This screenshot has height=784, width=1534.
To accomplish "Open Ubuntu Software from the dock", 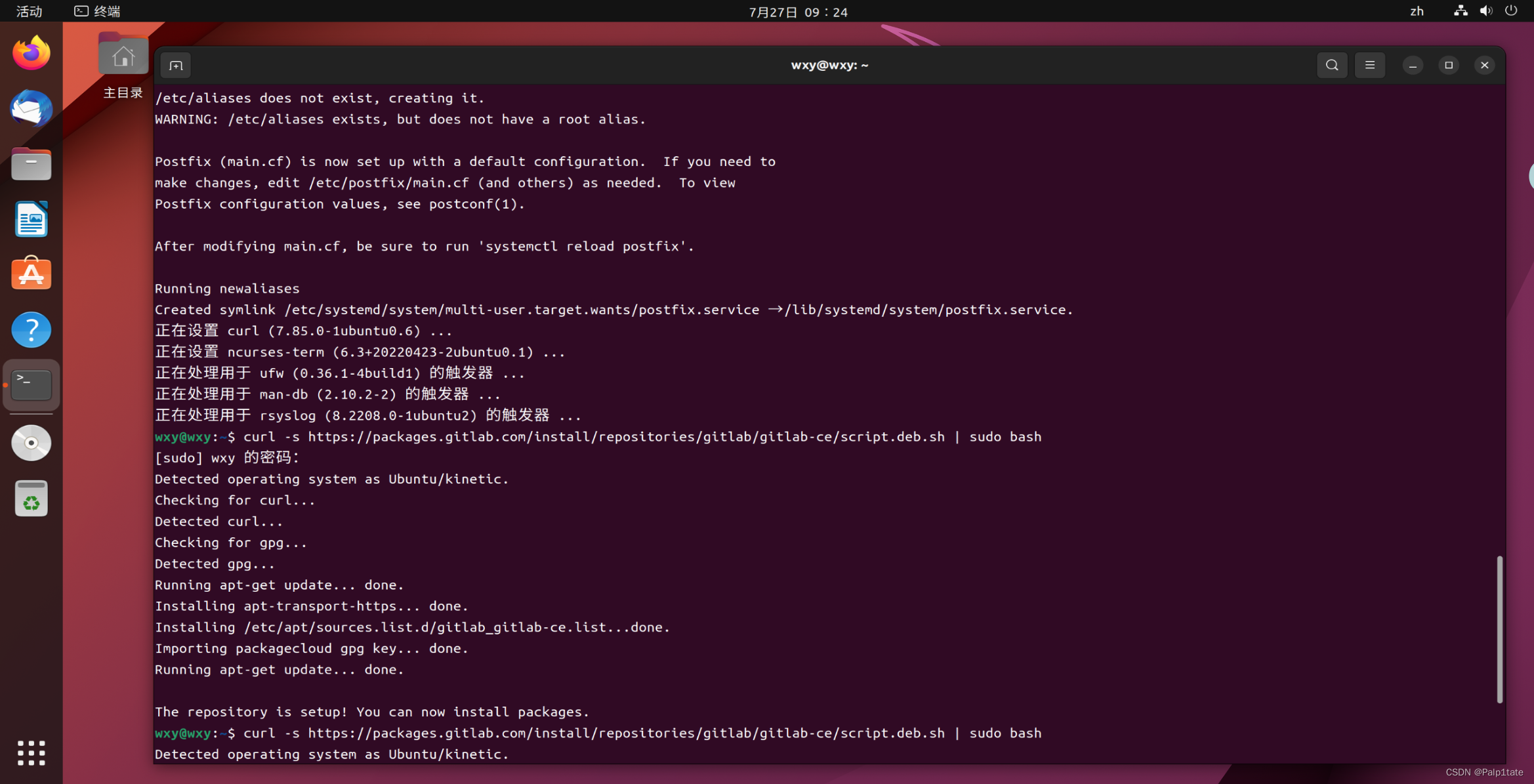I will pyautogui.click(x=31, y=274).
